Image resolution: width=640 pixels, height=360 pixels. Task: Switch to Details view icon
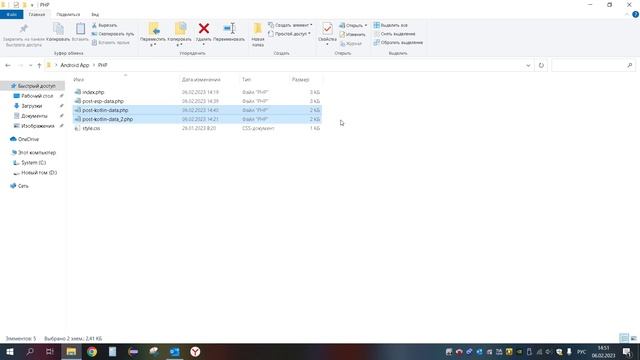pos(624,338)
